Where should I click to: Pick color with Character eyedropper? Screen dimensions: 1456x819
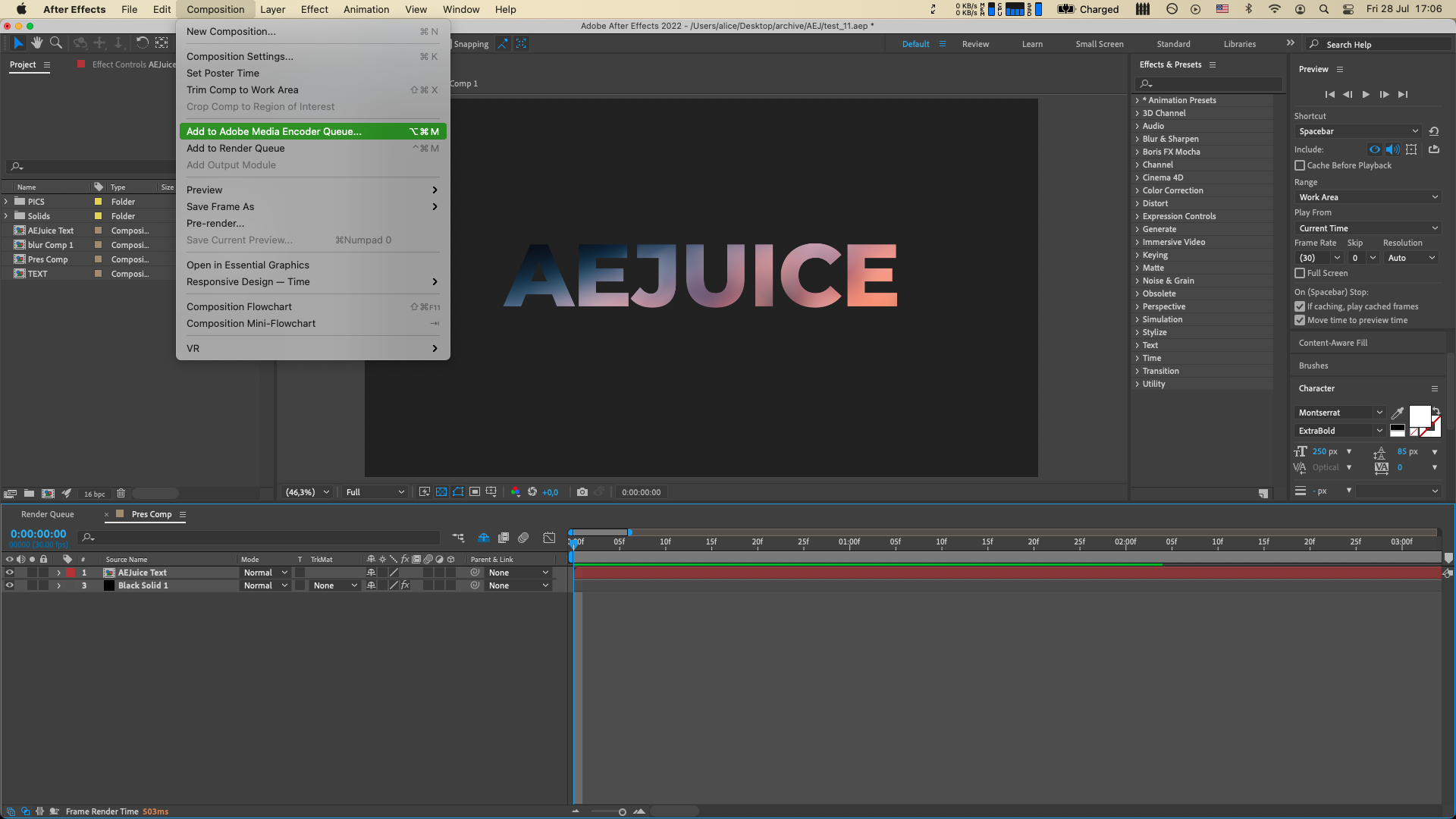coord(1397,413)
